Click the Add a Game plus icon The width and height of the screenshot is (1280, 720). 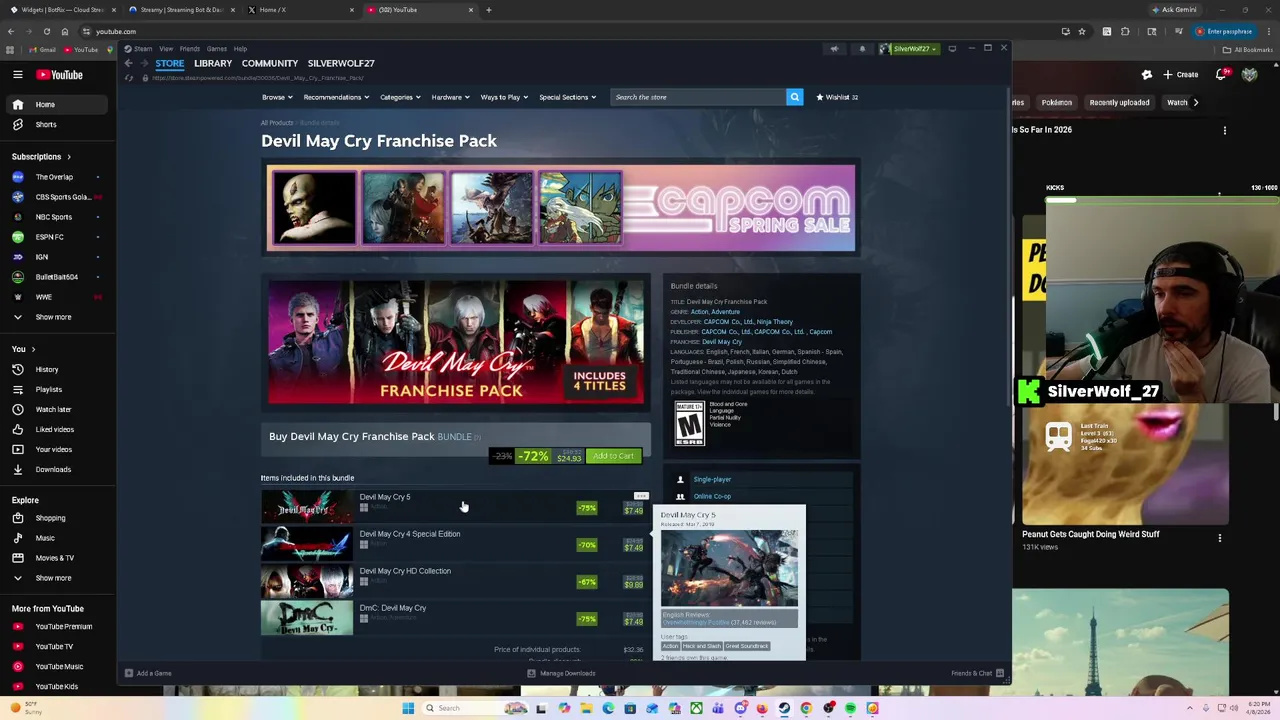tap(128, 673)
